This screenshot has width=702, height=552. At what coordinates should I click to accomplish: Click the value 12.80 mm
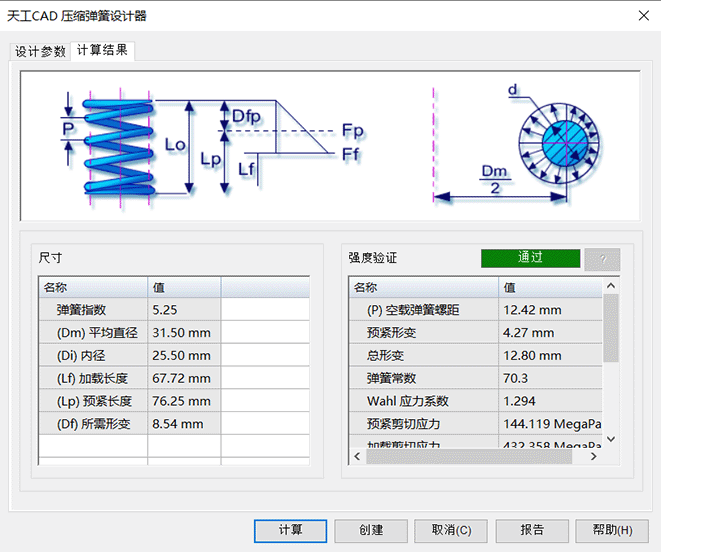532,355
